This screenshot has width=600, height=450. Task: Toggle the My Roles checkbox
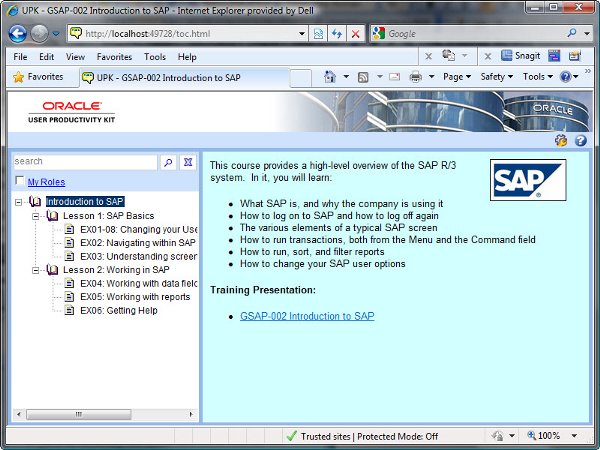(19, 181)
